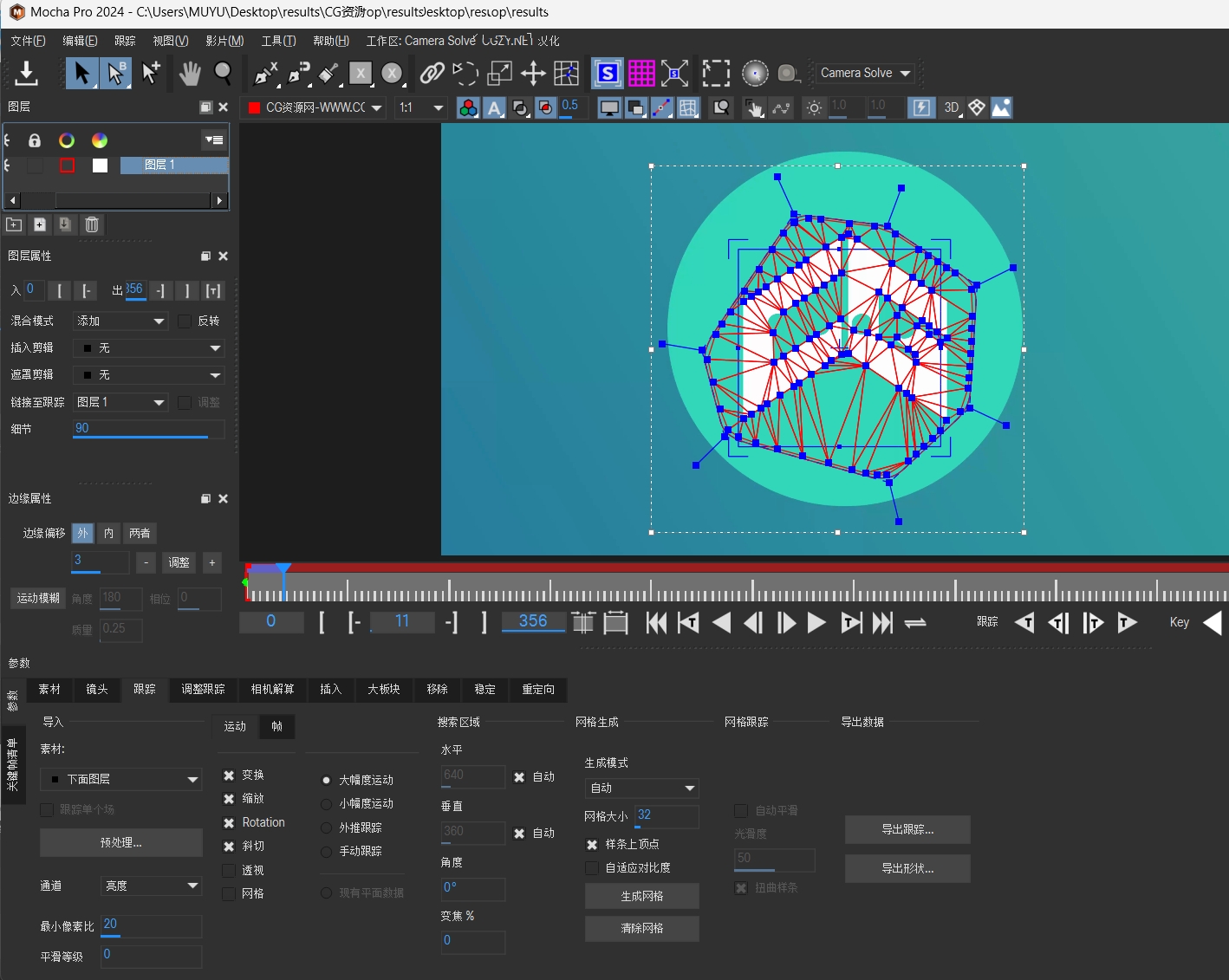Go to first frame of clip
Viewport: 1229px width, 980px height.
656,622
